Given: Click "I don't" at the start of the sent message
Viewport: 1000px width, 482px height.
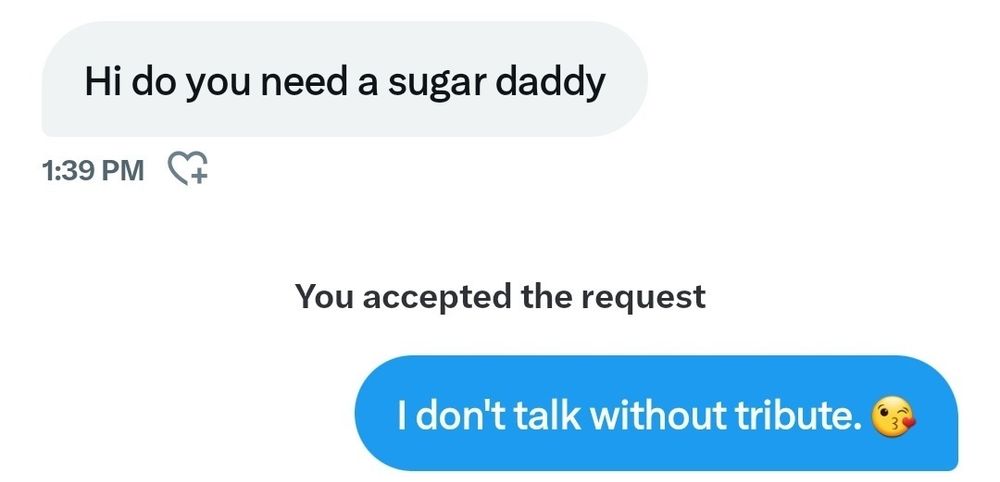Looking at the screenshot, I should [452, 416].
